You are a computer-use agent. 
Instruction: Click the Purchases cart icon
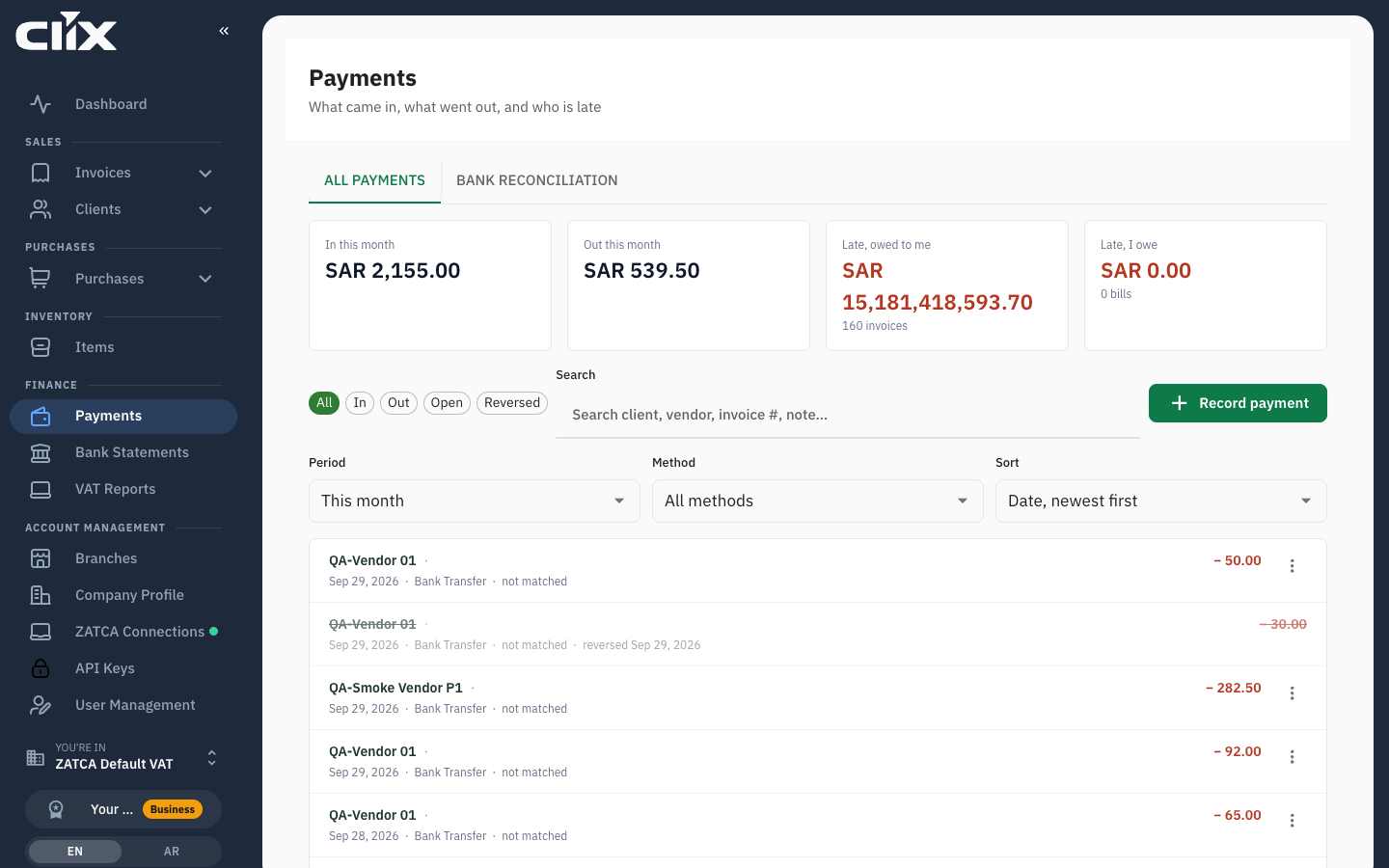coord(41,279)
